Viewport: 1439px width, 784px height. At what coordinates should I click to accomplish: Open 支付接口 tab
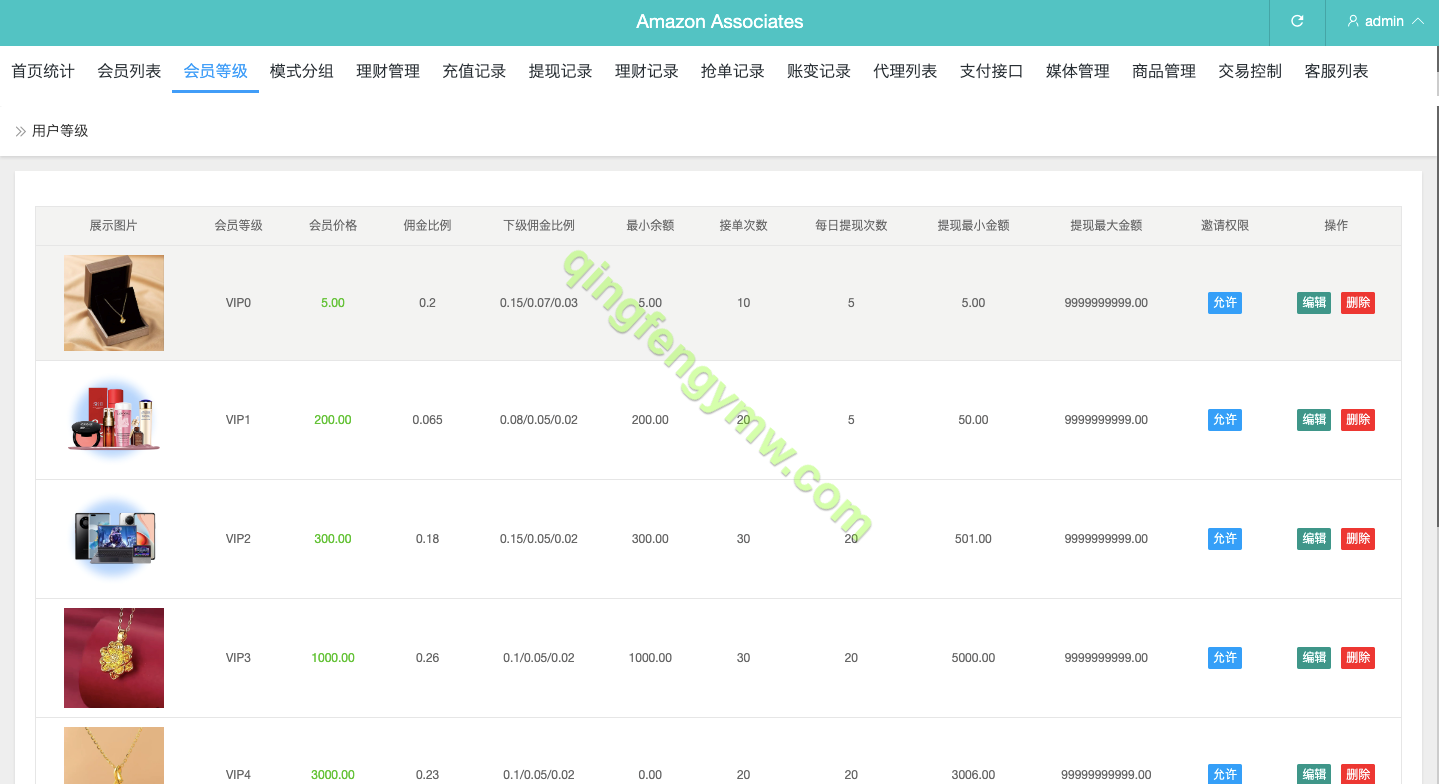point(992,71)
